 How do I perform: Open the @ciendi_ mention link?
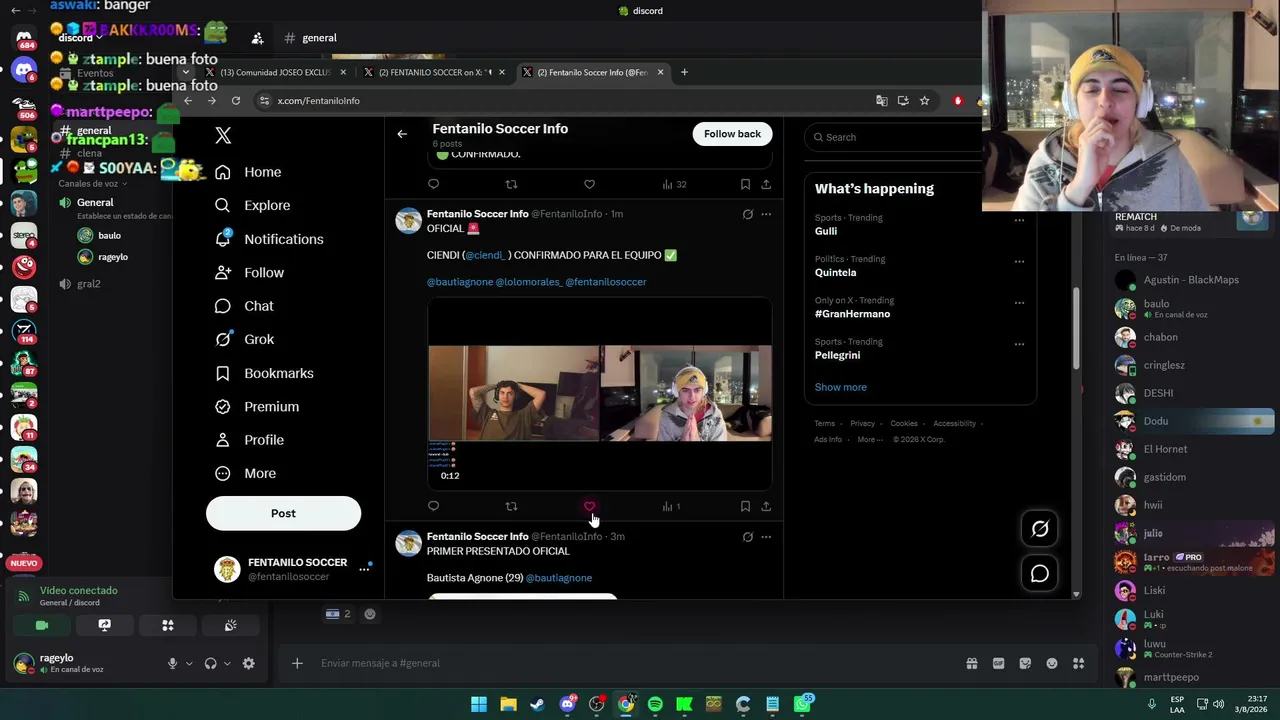coord(486,255)
